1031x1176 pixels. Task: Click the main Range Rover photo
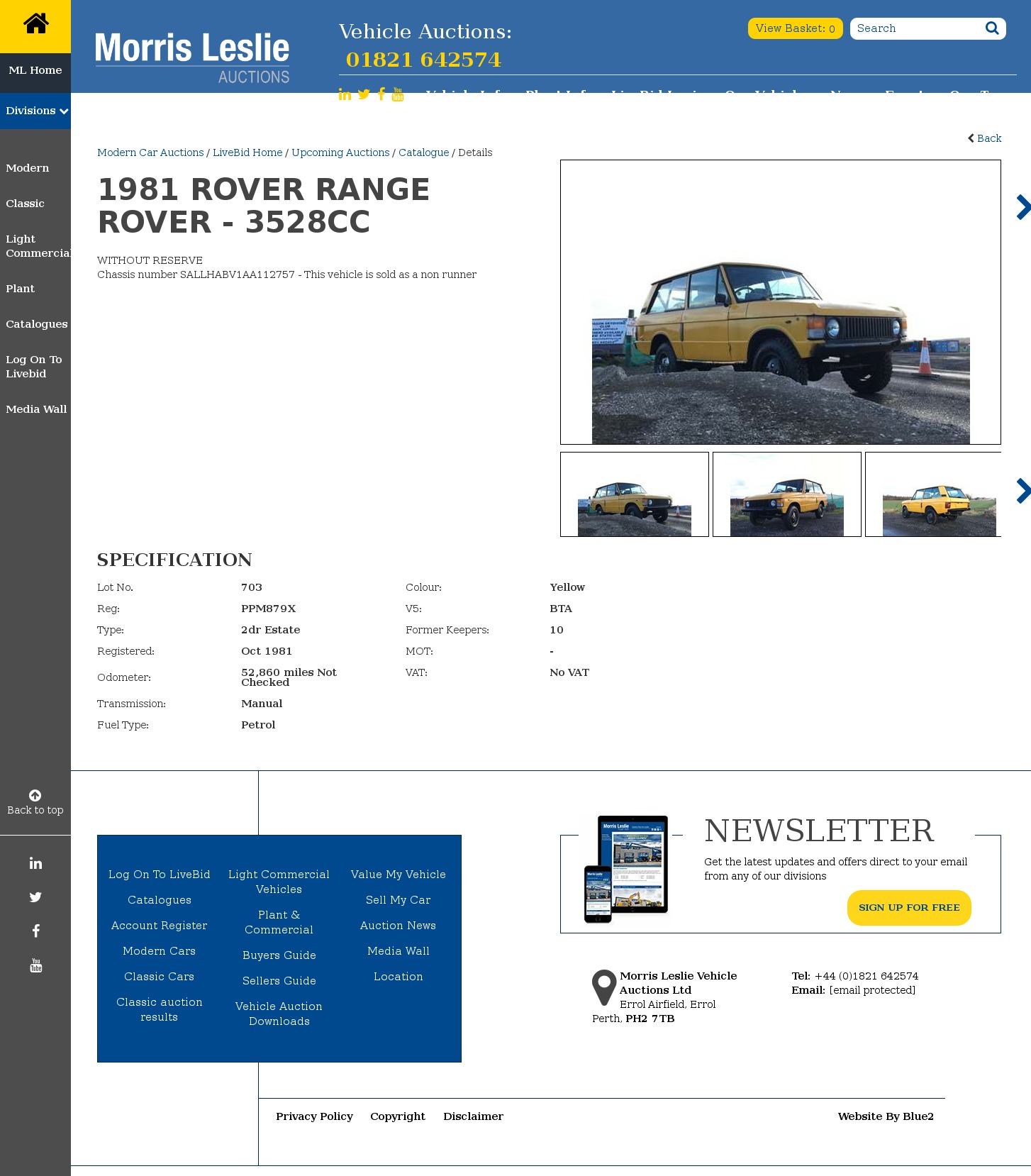(x=781, y=302)
